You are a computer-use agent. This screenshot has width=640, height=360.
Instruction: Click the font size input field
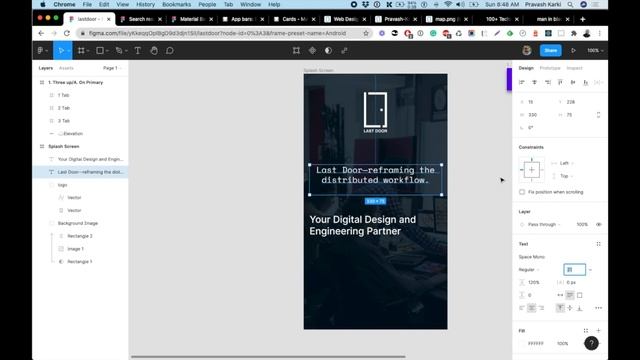coord(574,270)
